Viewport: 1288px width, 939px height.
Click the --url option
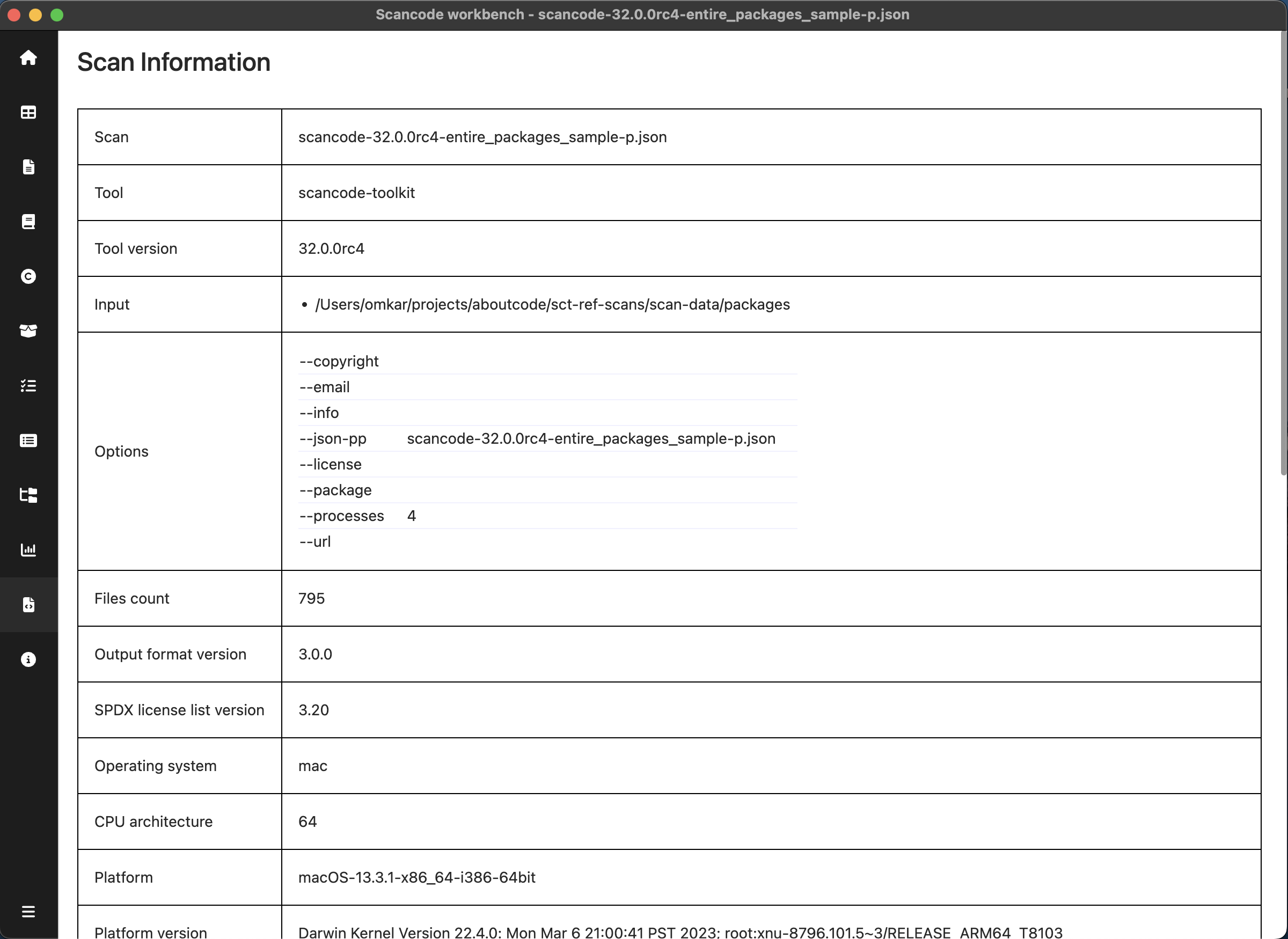315,542
